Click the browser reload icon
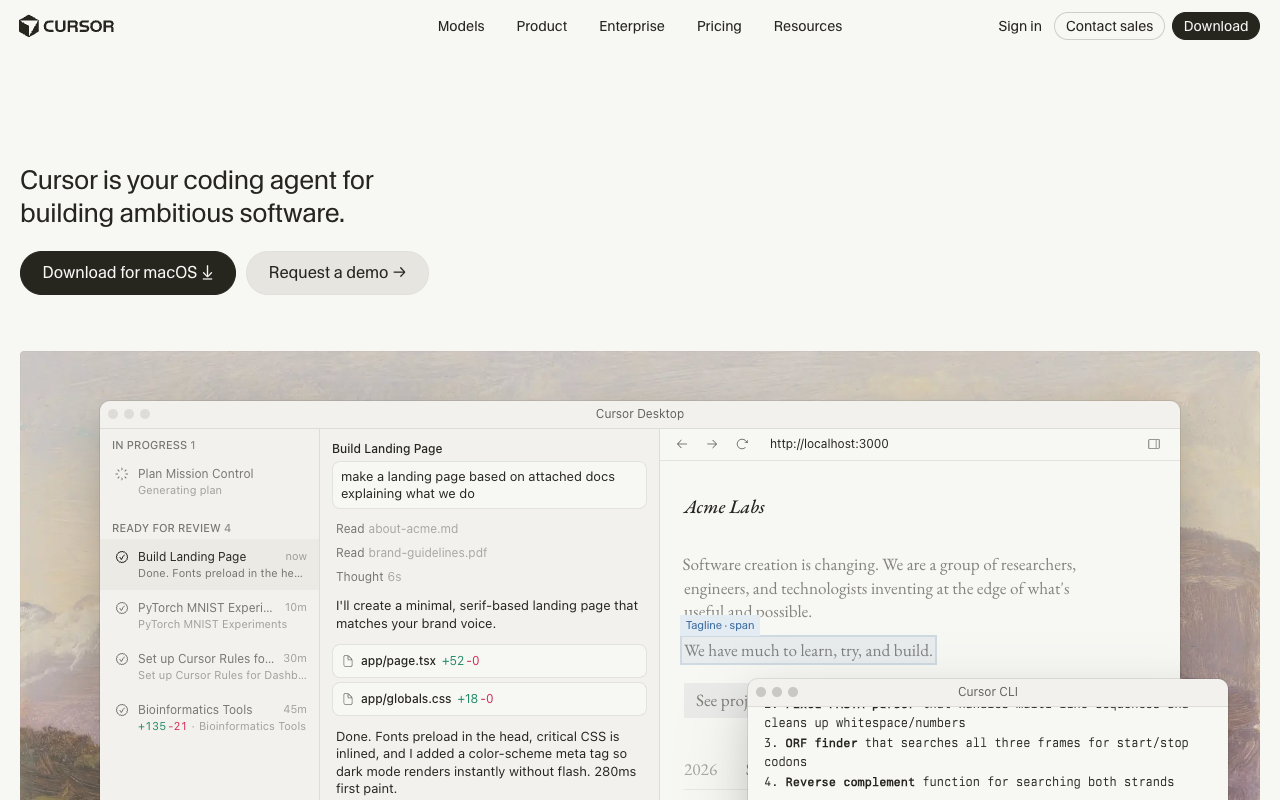 (742, 444)
